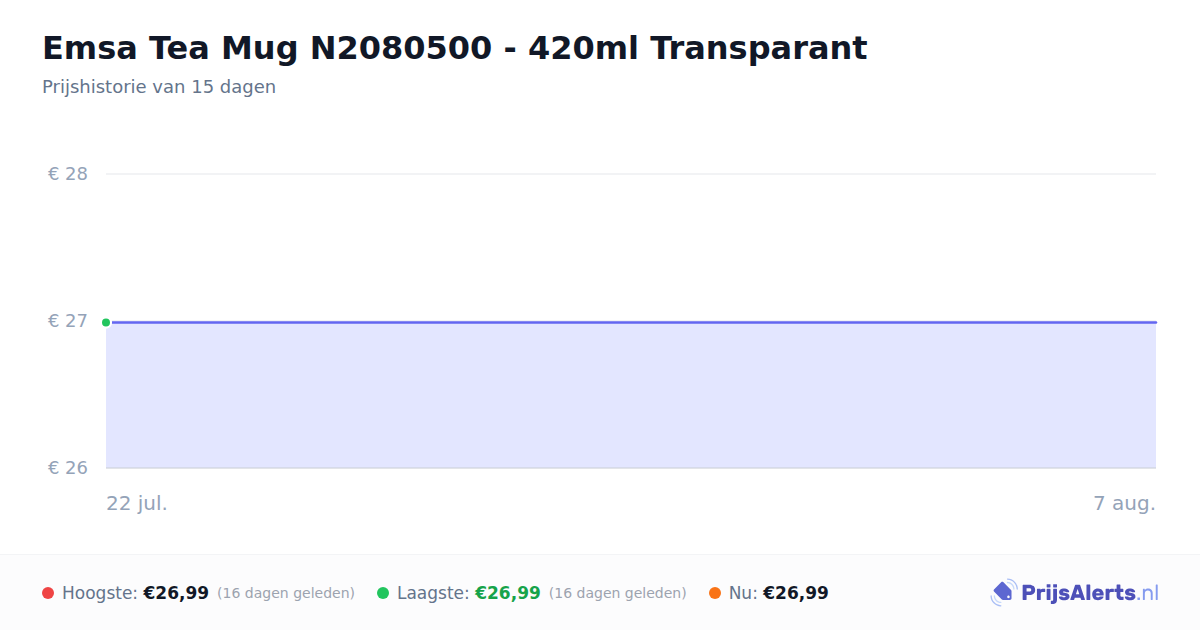Click the 22 jul. date label
Image resolution: width=1200 pixels, height=630 pixels.
pos(137,503)
